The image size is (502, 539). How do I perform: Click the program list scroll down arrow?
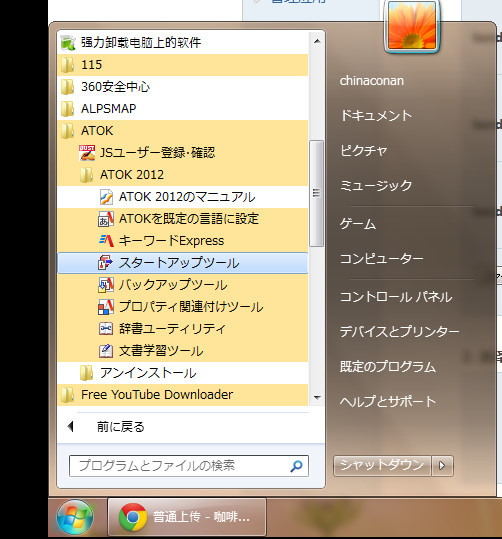point(317,397)
